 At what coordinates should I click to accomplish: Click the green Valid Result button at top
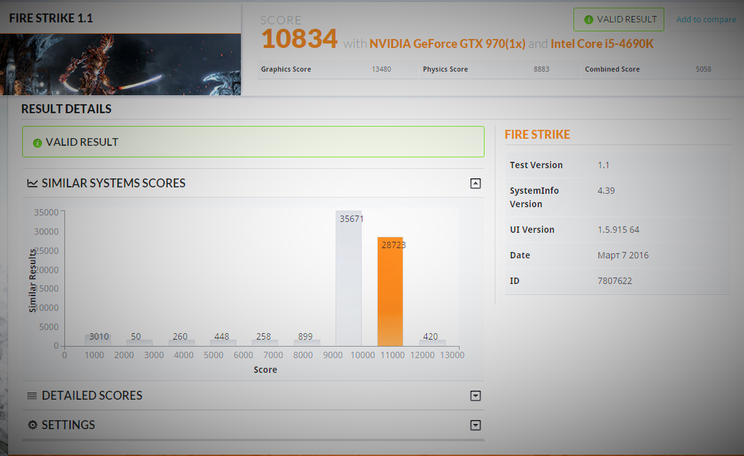(x=618, y=19)
